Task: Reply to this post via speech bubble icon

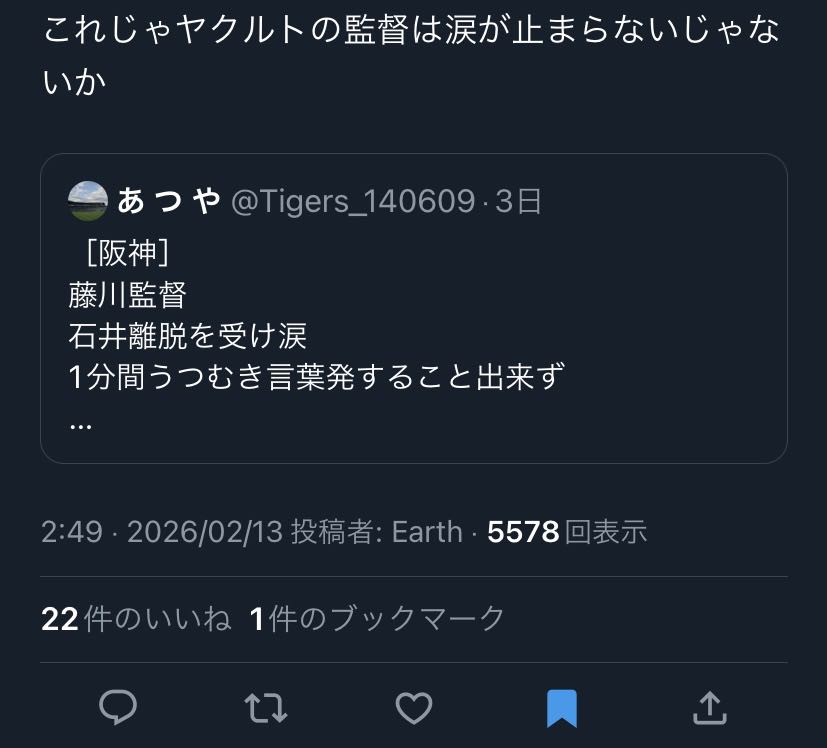Action: click(118, 708)
